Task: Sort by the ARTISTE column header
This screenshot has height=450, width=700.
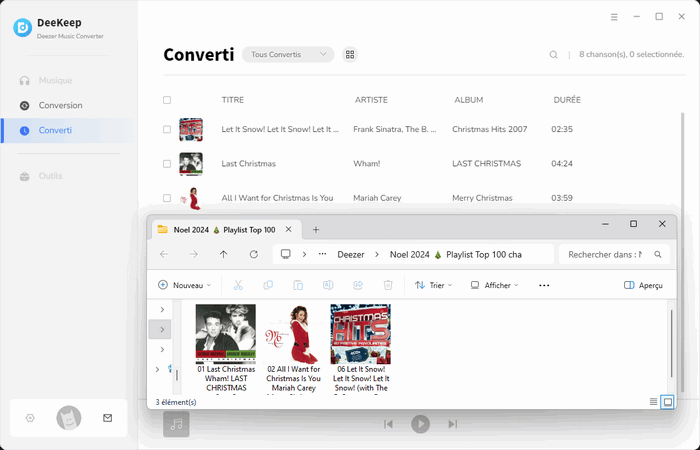Action: (371, 100)
